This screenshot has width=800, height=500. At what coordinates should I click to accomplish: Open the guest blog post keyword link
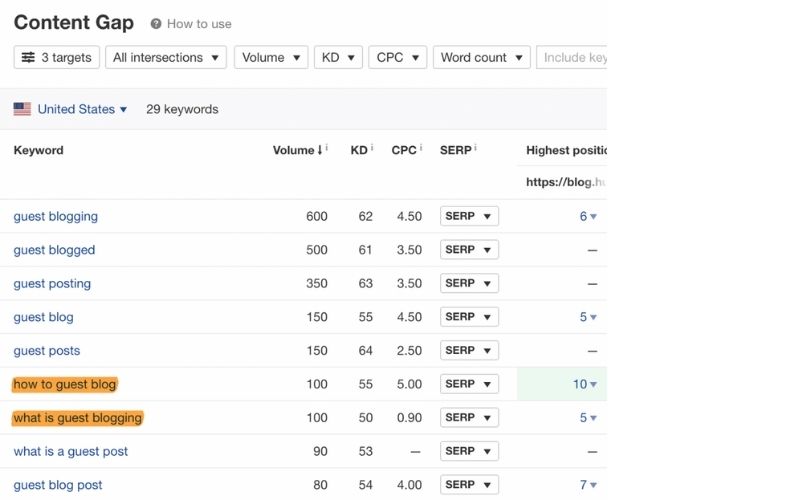[x=58, y=485]
